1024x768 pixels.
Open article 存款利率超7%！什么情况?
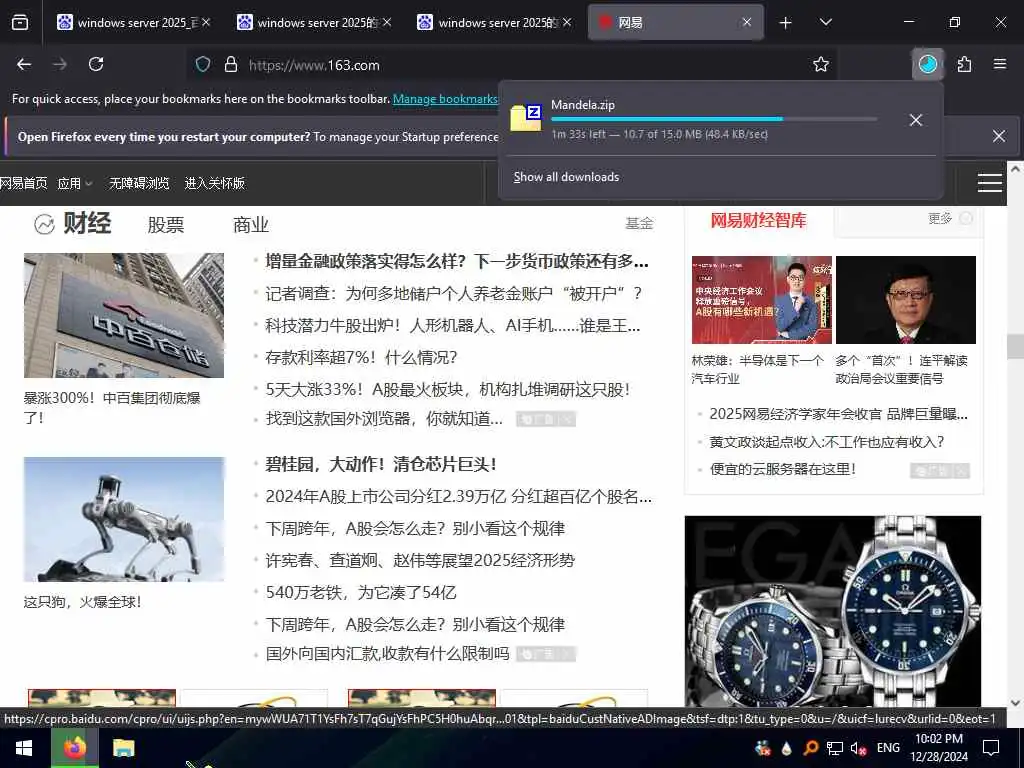tap(361, 357)
